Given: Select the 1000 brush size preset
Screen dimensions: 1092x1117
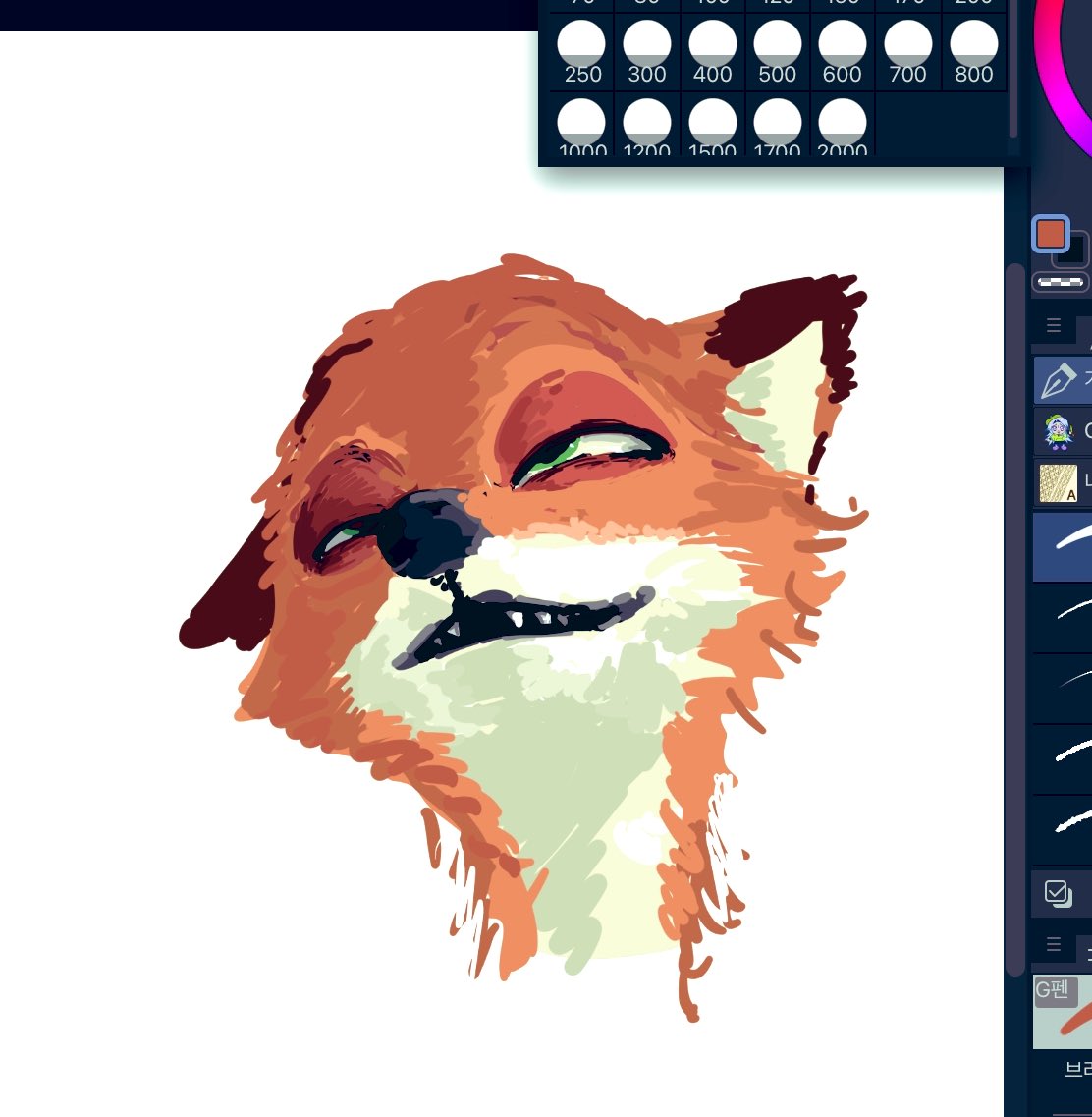Looking at the screenshot, I should [x=582, y=126].
